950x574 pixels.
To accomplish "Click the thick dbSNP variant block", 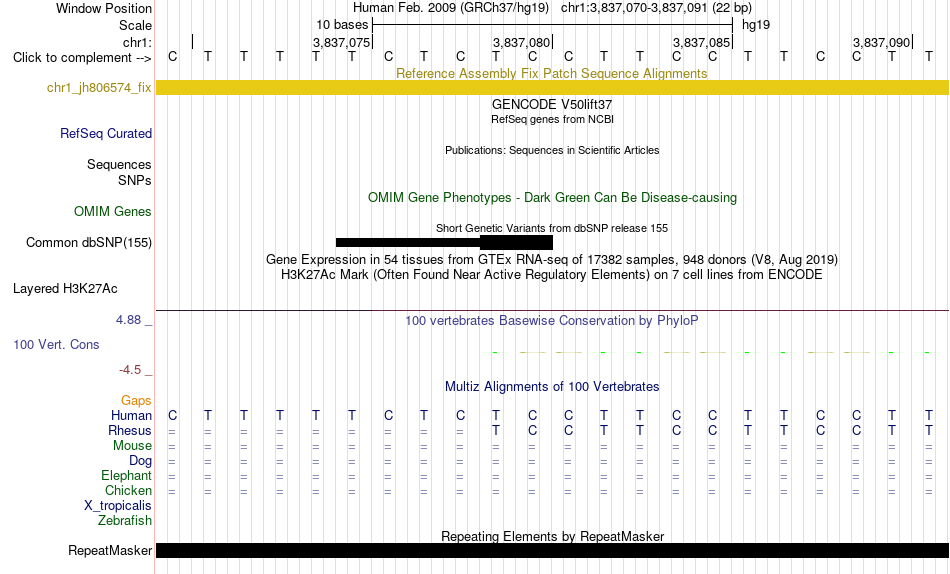I will [516, 242].
